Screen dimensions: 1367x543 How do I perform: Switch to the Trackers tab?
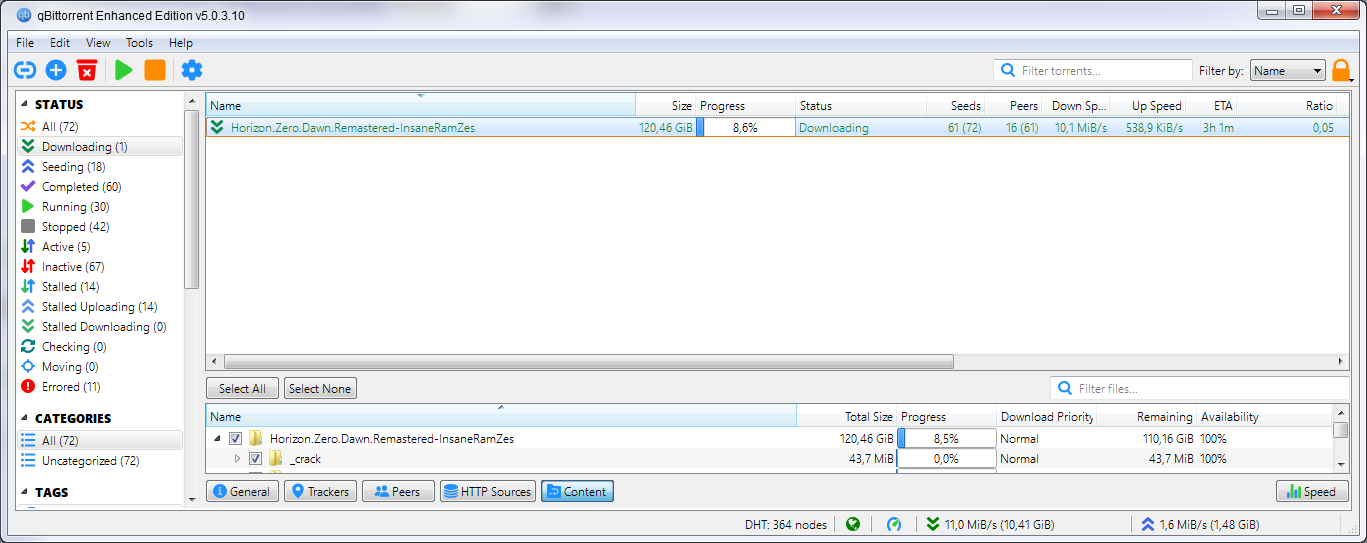(320, 491)
